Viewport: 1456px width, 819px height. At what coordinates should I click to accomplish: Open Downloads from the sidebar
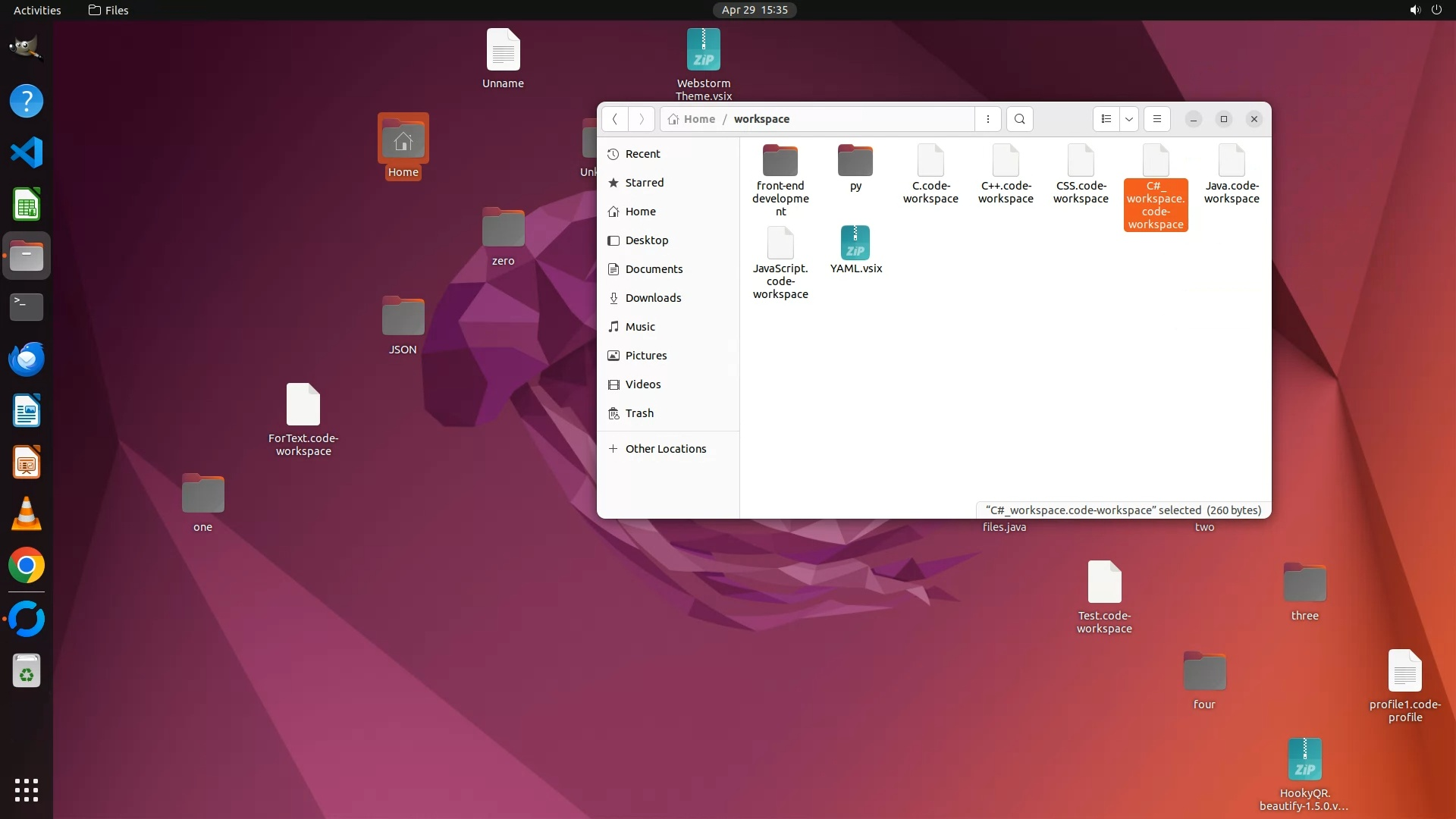[x=653, y=298]
